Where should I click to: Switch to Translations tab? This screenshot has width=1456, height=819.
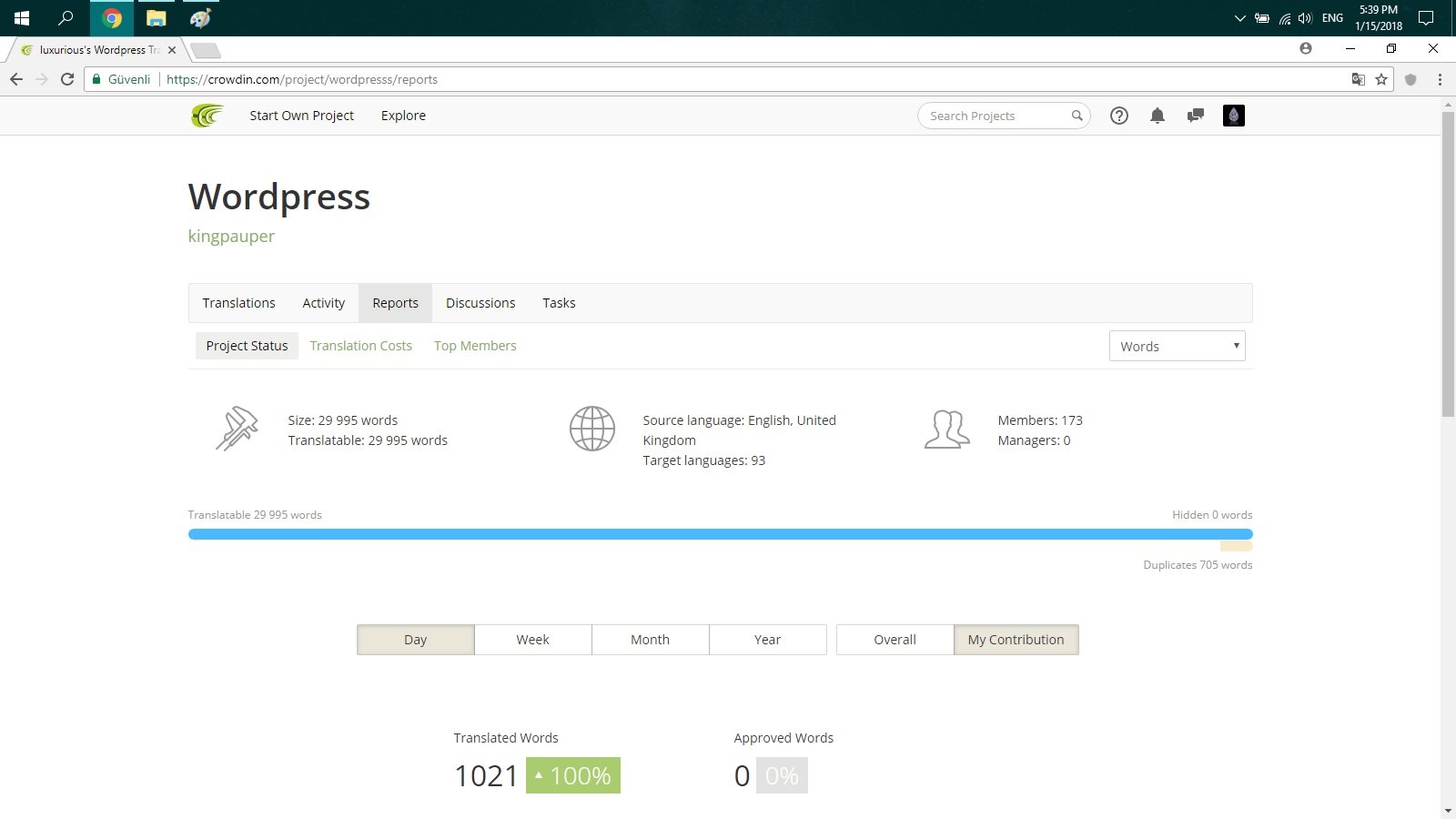[238, 303]
